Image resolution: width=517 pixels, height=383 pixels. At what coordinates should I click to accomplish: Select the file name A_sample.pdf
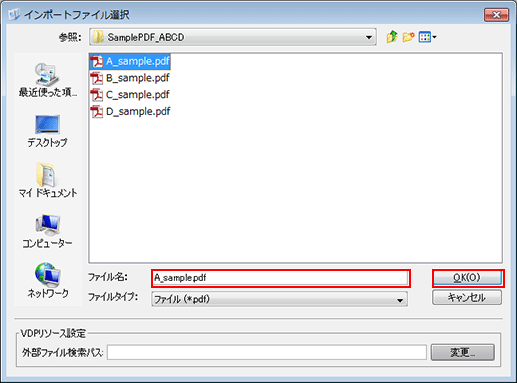(x=138, y=61)
